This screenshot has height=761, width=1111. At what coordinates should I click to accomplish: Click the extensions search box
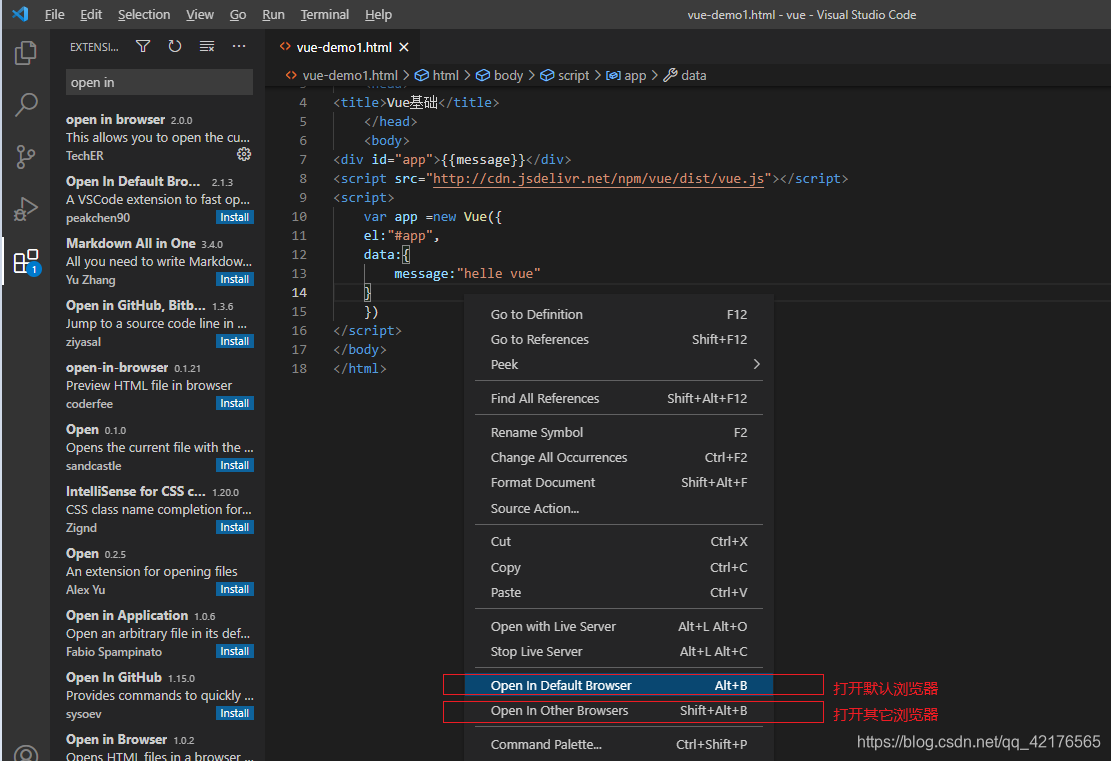(x=159, y=82)
